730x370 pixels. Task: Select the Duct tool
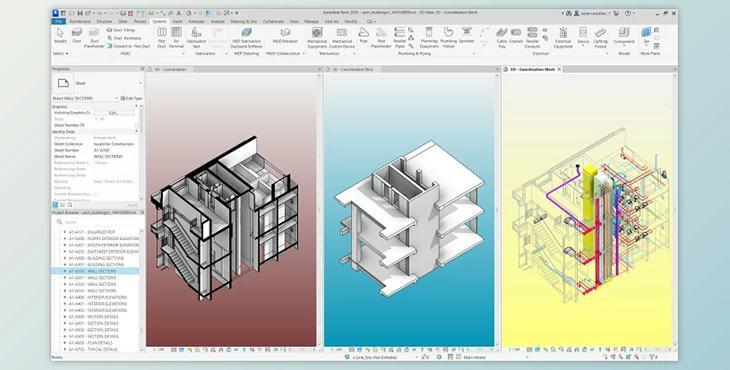pos(77,35)
